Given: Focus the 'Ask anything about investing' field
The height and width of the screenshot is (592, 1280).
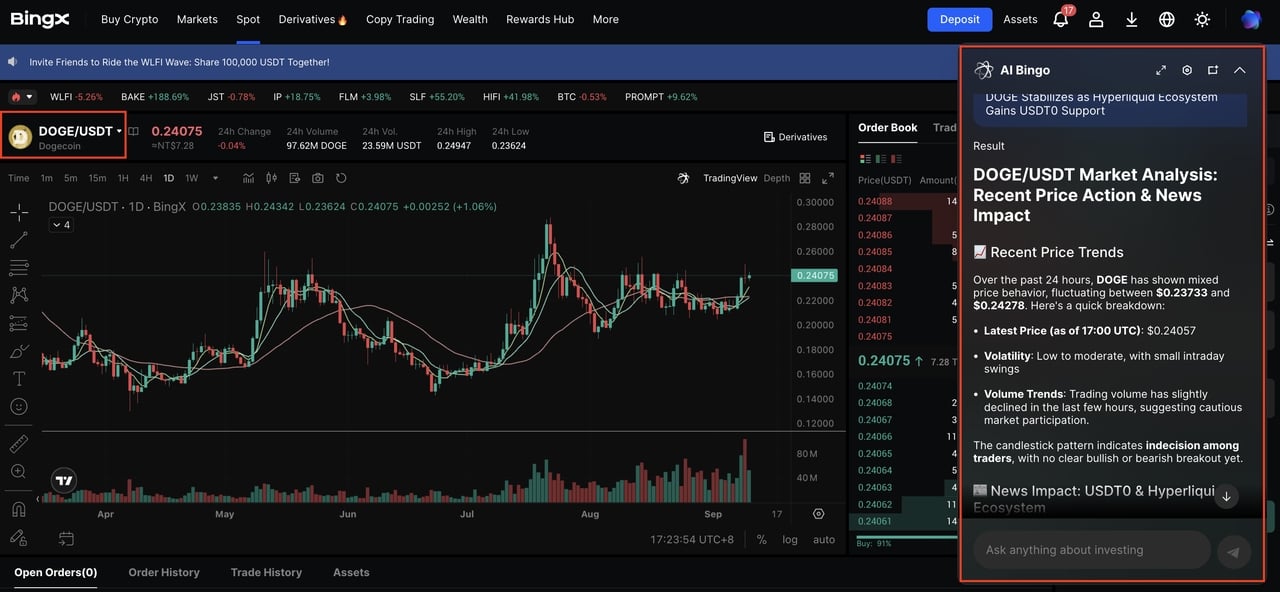Looking at the screenshot, I should (x=1092, y=550).
